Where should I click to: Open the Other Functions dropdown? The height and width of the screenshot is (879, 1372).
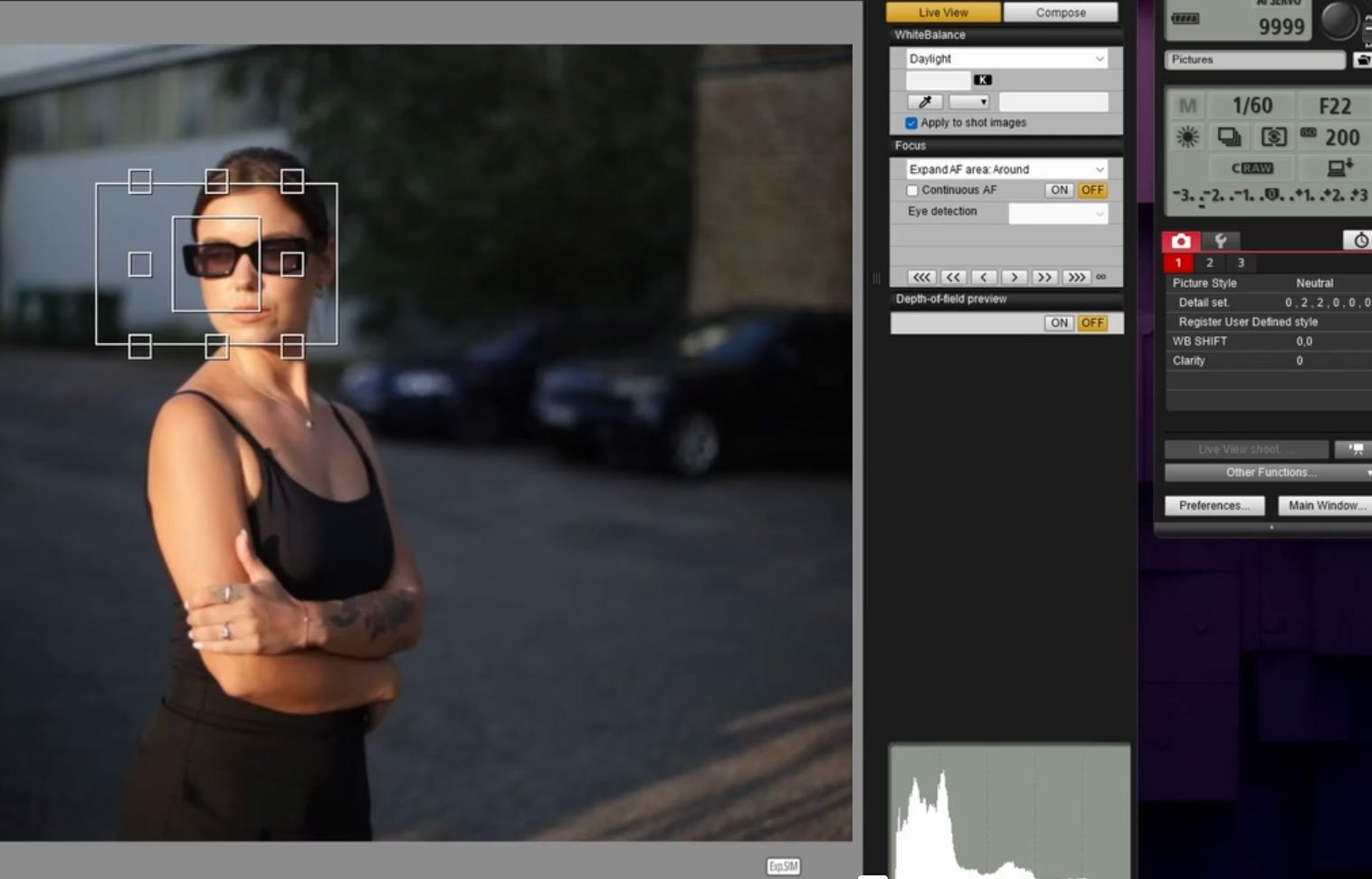click(1267, 473)
